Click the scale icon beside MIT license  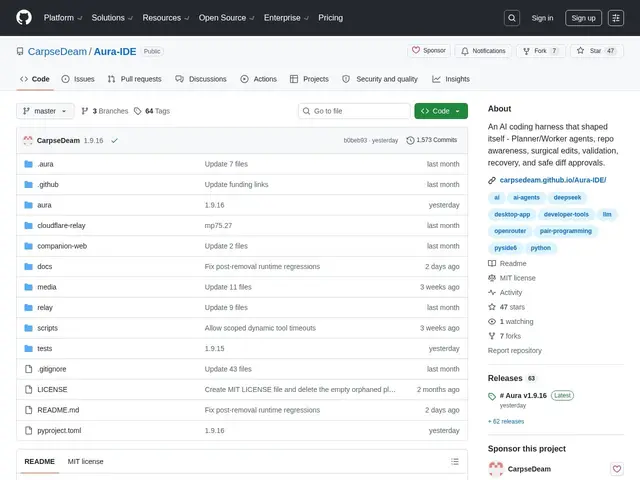[x=492, y=278]
